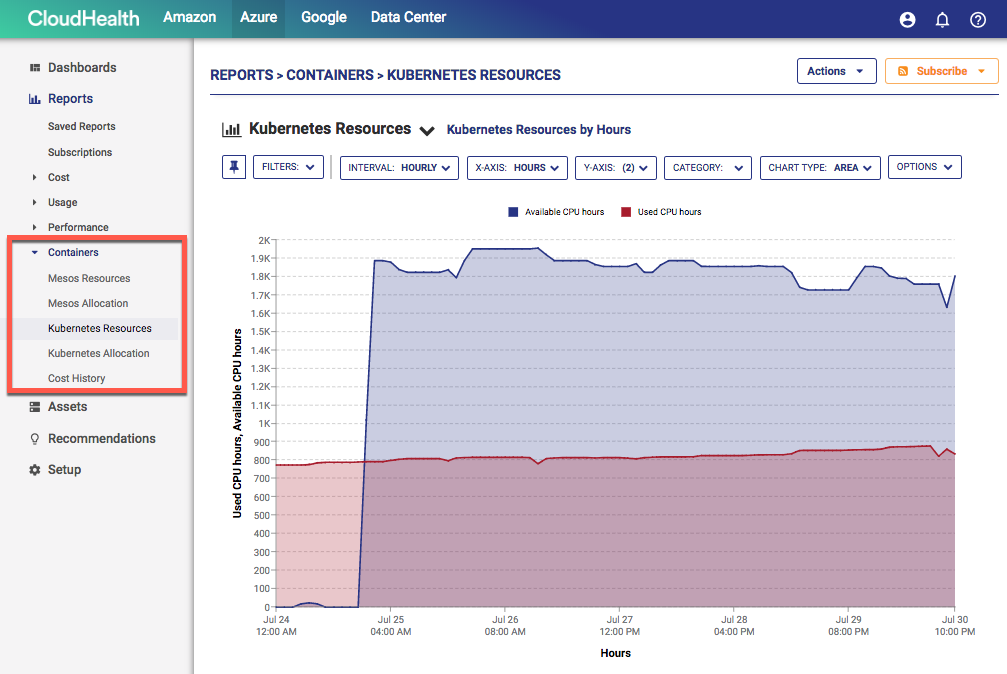Expand the Kubernetes Resources title chevron
Viewport: 1007px width, 674px height.
tap(427, 131)
